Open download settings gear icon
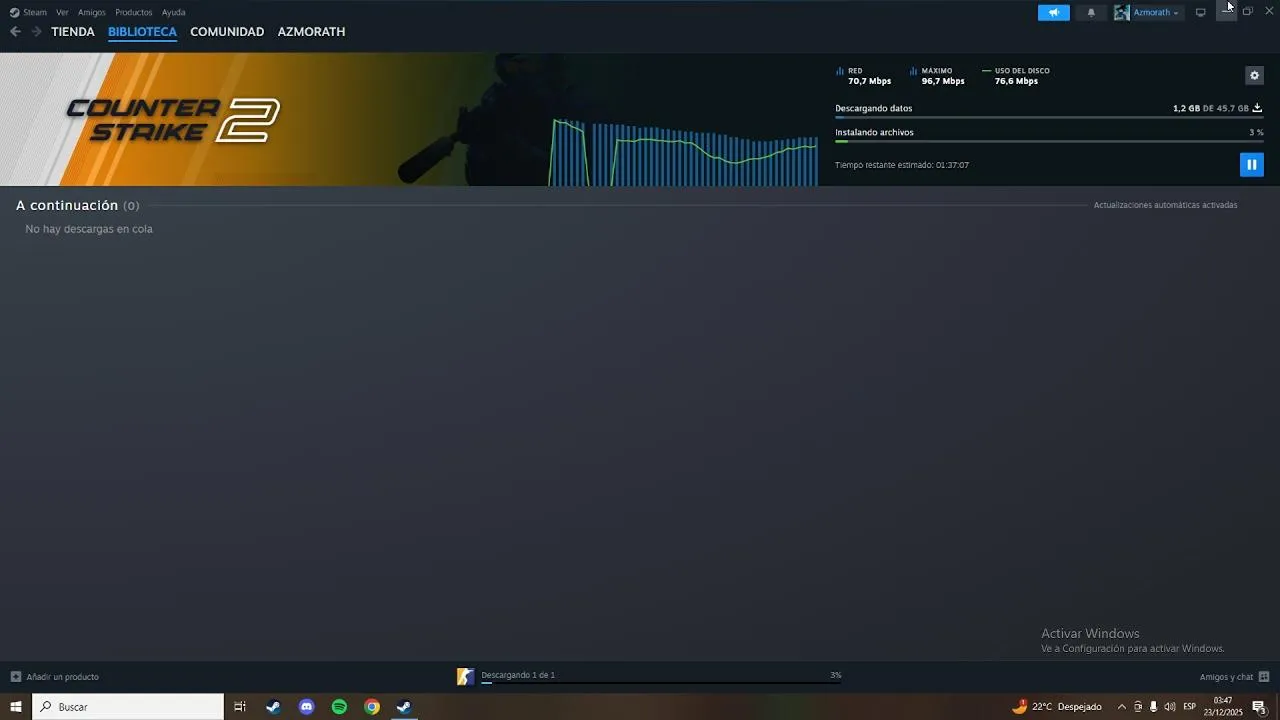Image resolution: width=1280 pixels, height=720 pixels. (1254, 75)
